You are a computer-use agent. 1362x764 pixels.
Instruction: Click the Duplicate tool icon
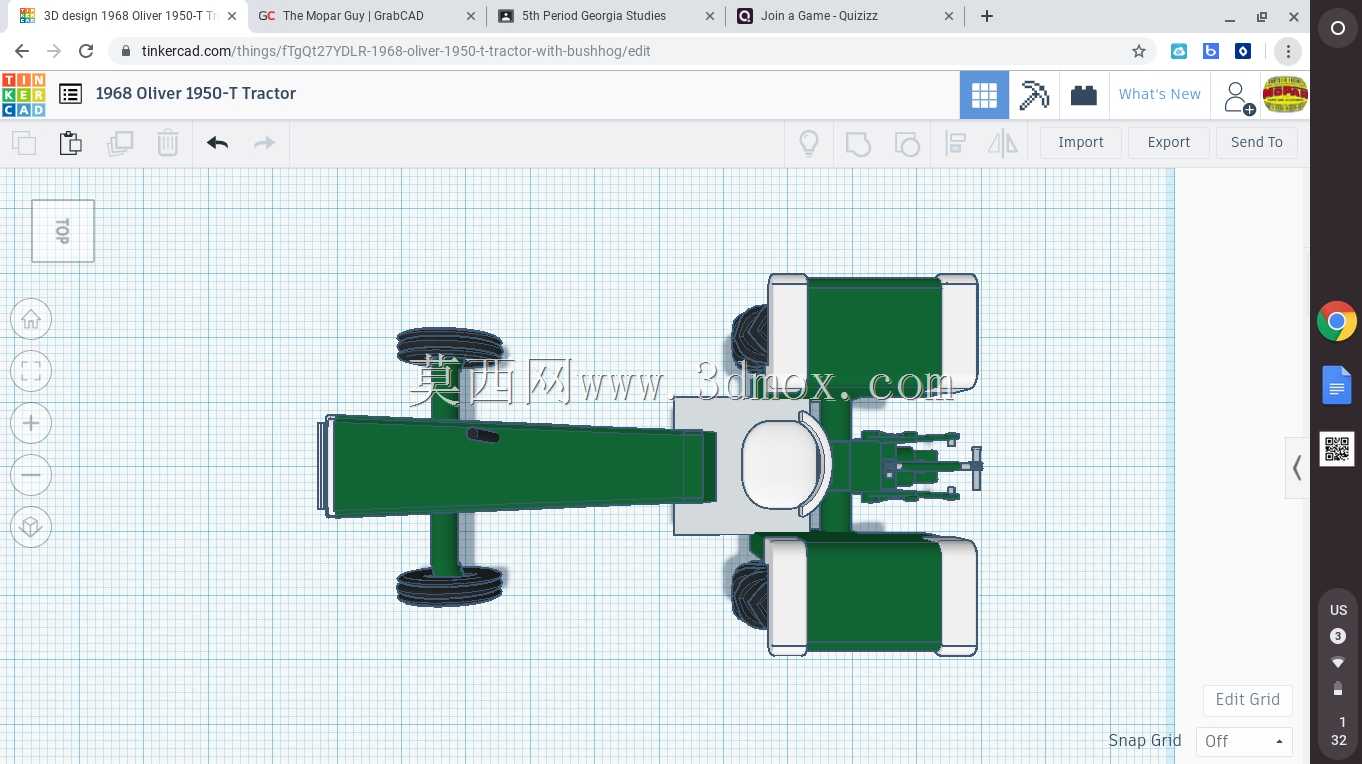(x=120, y=143)
